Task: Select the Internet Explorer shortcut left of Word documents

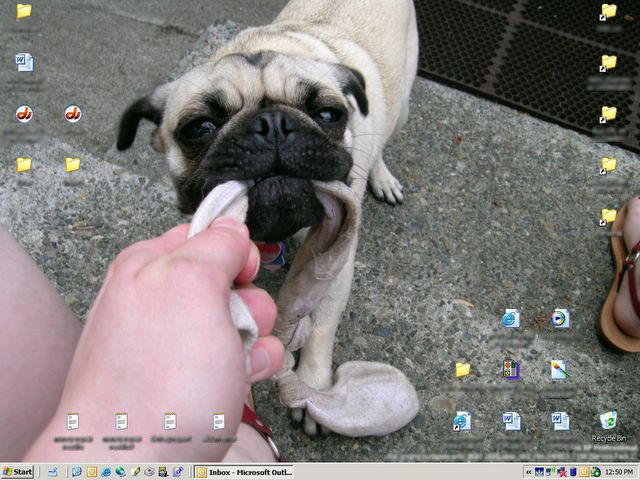Action: coord(462,421)
